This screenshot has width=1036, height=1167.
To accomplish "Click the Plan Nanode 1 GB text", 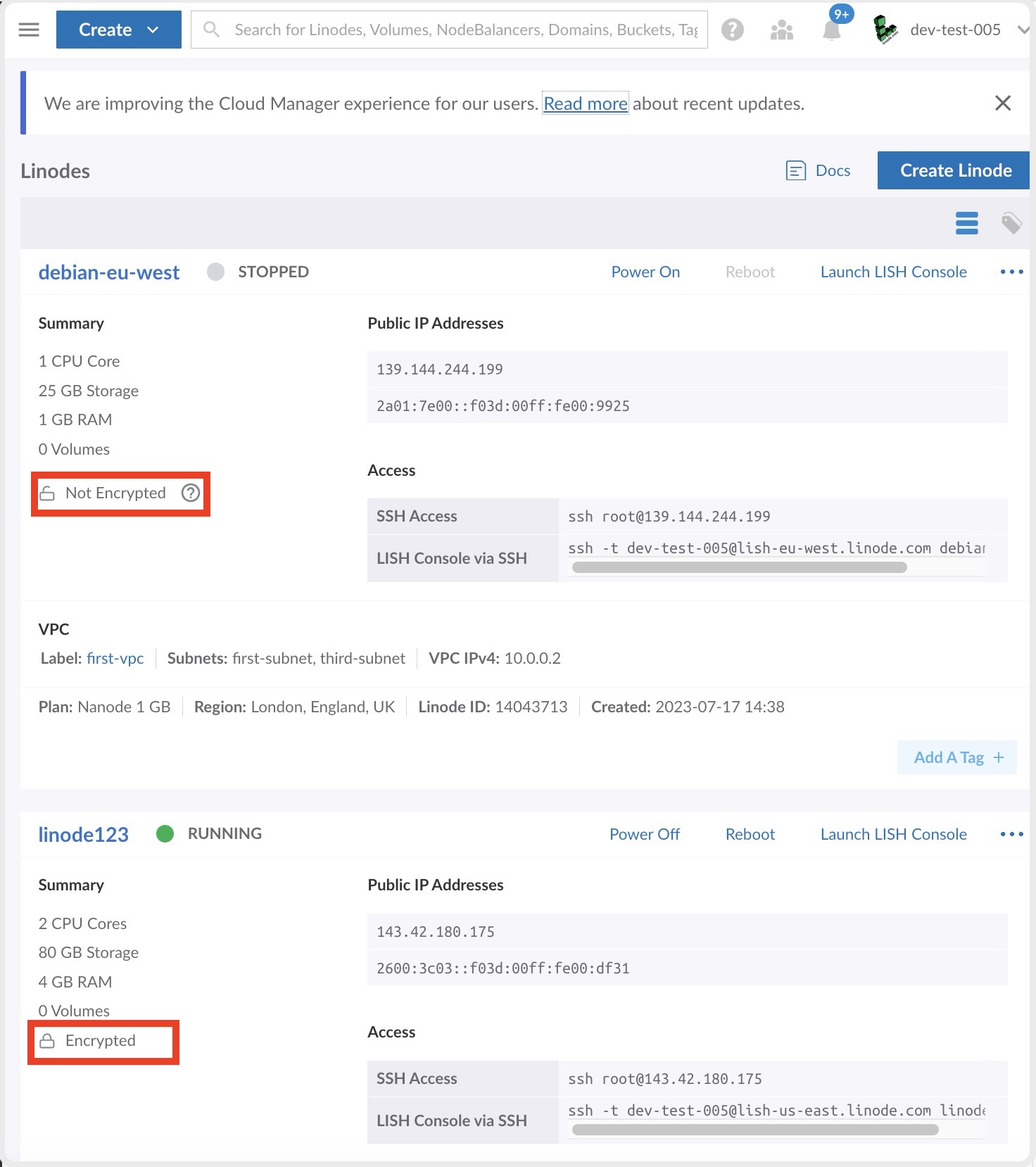I will pyautogui.click(x=105, y=707).
